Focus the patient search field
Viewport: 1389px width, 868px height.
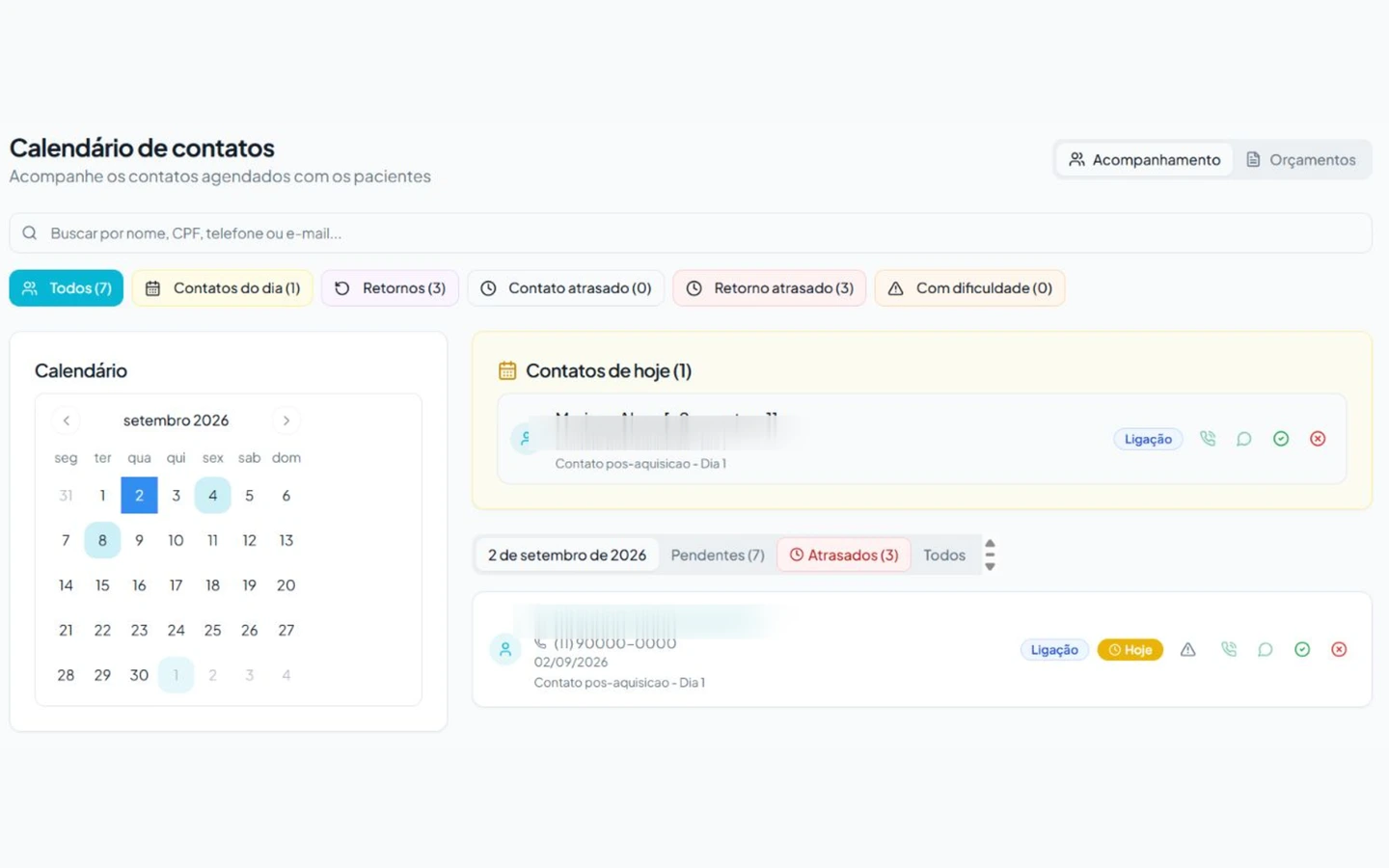click(x=691, y=233)
